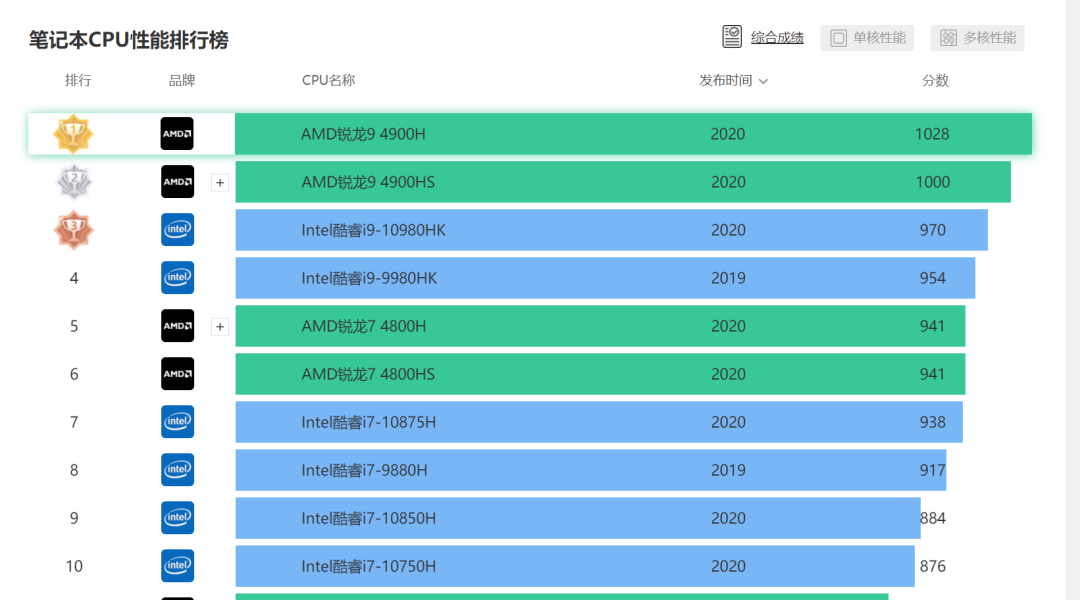Click Intel logo in the i9-10980HK row
This screenshot has height=600, width=1080.
coord(177,229)
